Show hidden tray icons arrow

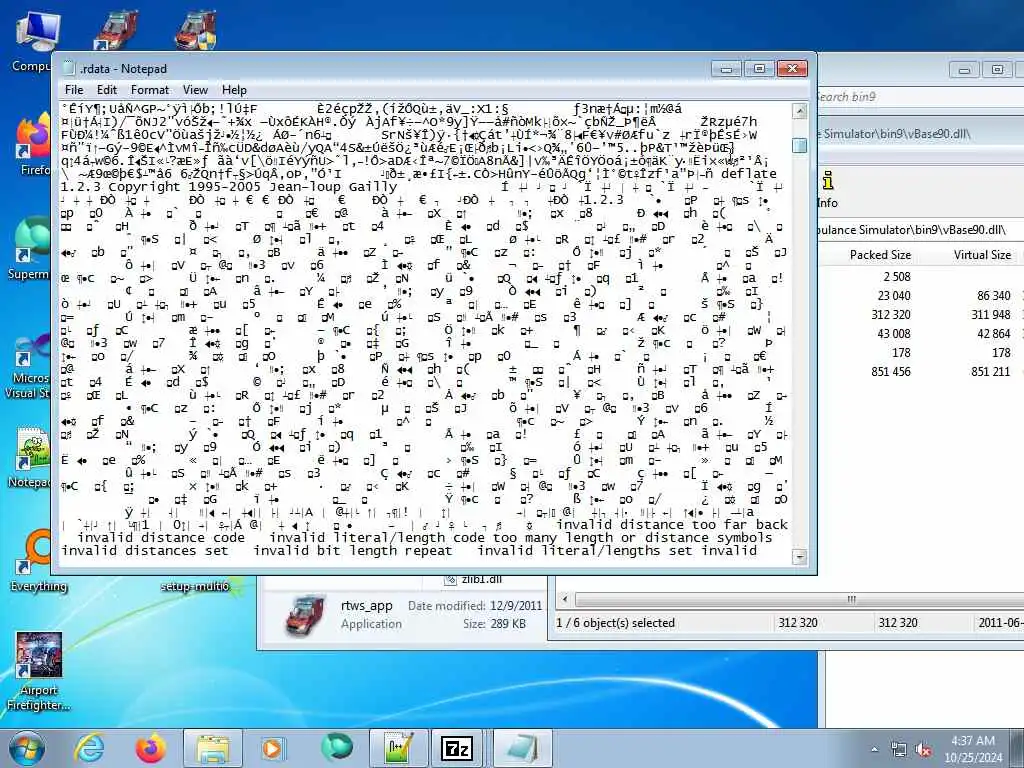click(874, 750)
